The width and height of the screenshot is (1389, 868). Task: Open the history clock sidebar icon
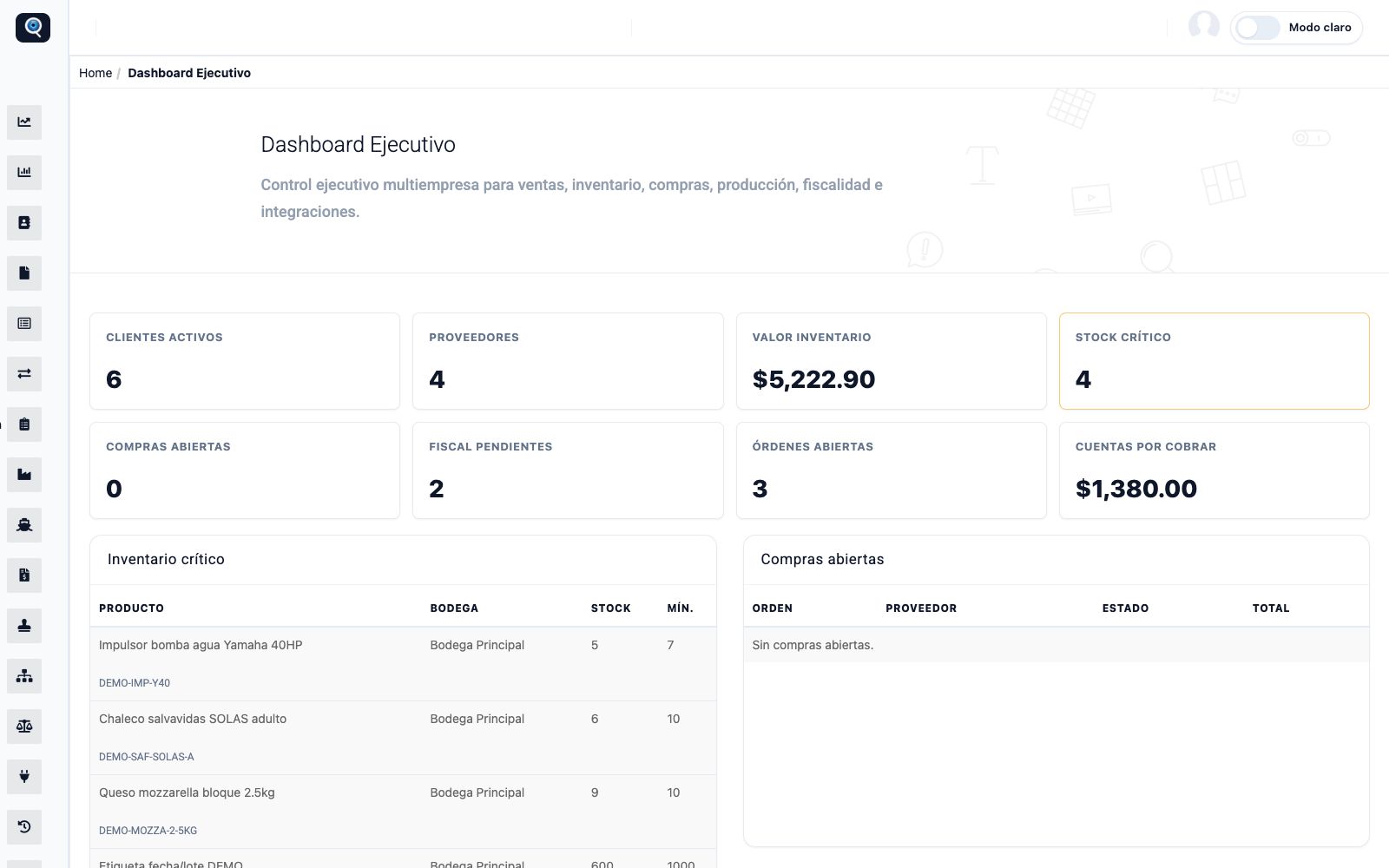(x=24, y=827)
